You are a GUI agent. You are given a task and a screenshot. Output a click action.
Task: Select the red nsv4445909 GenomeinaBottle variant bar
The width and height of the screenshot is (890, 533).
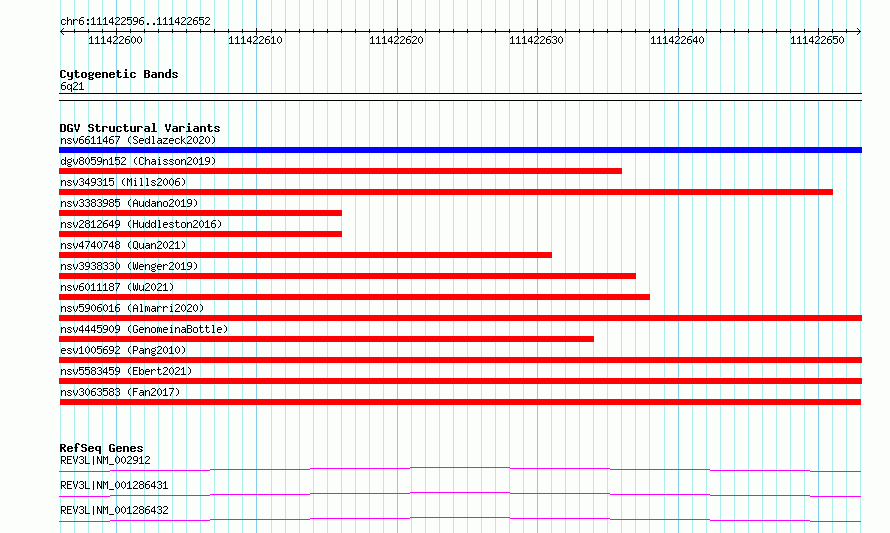(x=326, y=339)
